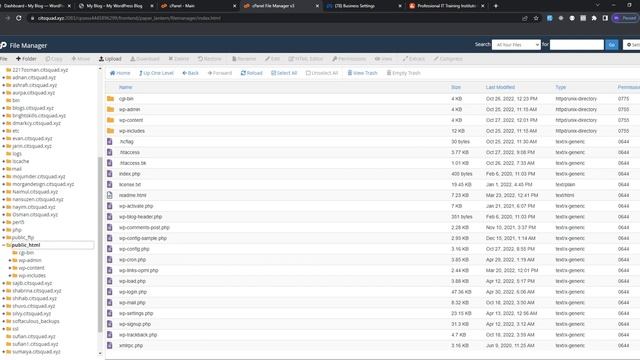Expand the mail tree node
Screen dimensions: 640x360
tap(4, 169)
